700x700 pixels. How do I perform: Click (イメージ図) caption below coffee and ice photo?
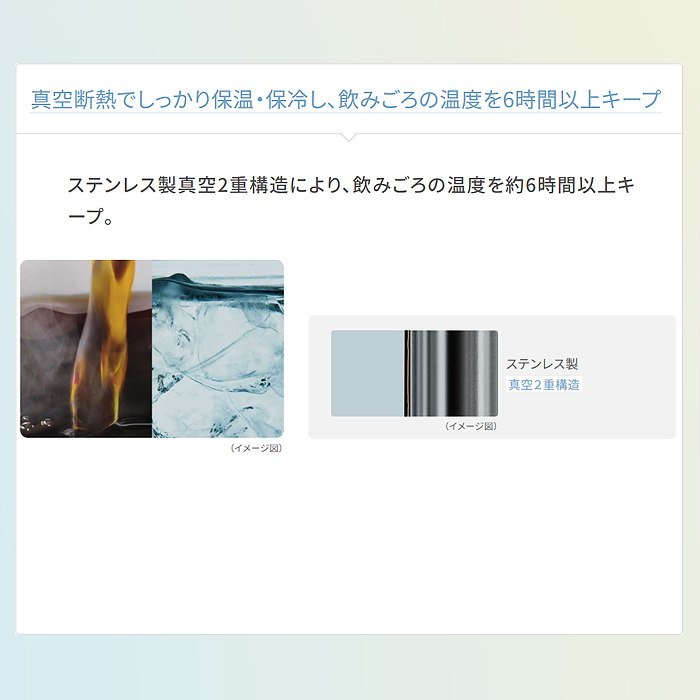(x=256, y=448)
